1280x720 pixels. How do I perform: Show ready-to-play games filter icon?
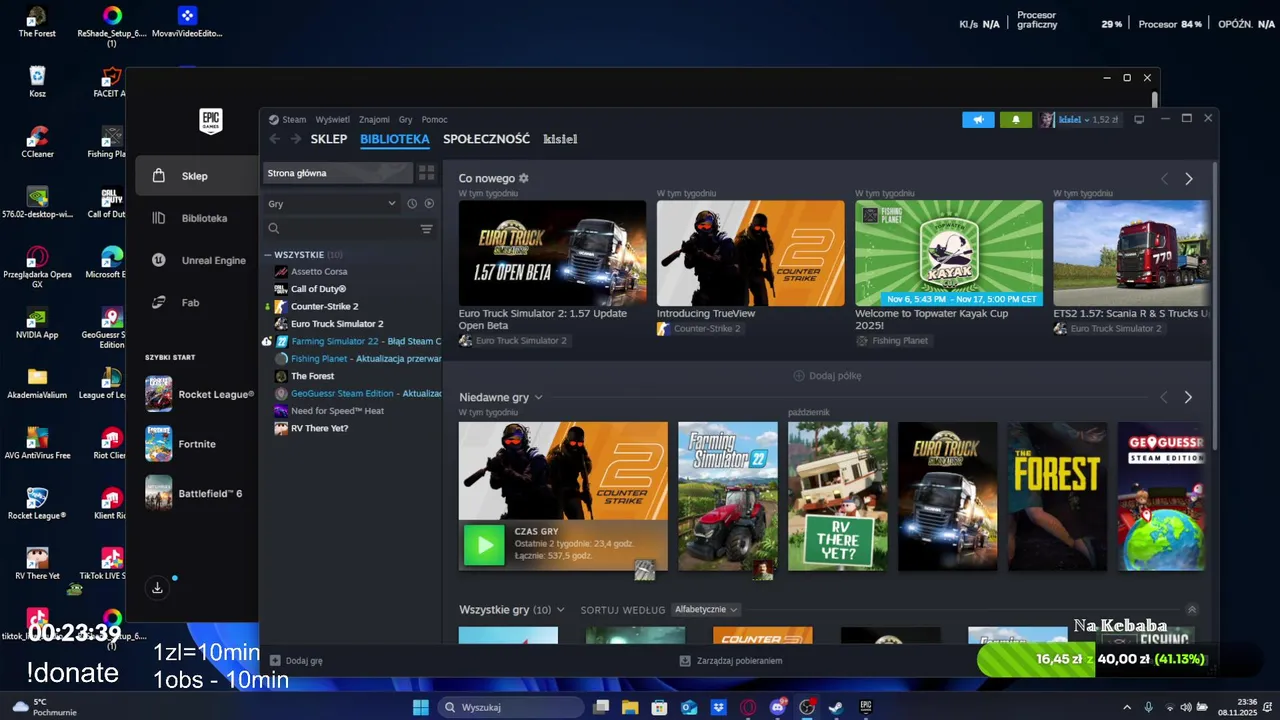pos(429,204)
